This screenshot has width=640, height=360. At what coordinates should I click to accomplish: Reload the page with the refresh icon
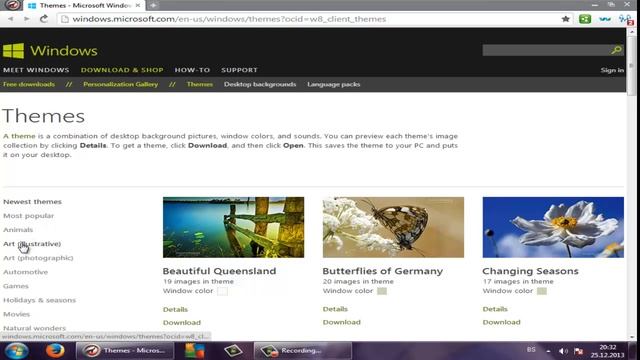point(44,19)
